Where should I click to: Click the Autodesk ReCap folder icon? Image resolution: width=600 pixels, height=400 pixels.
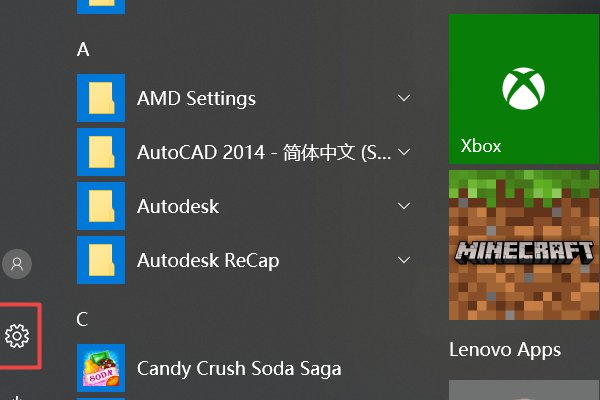[x=101, y=260]
